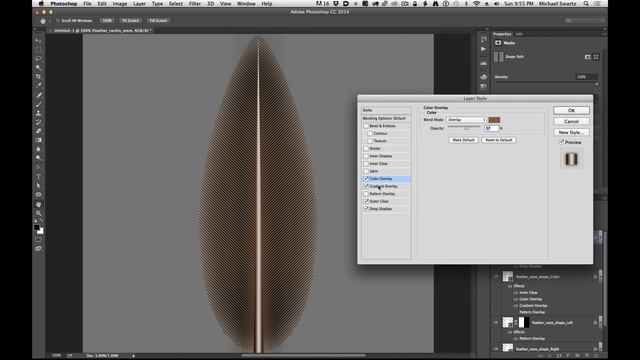Expand fx effects of feather_vane_shape_Right layer
Screen dimensions: 640x360
click(x=600, y=348)
